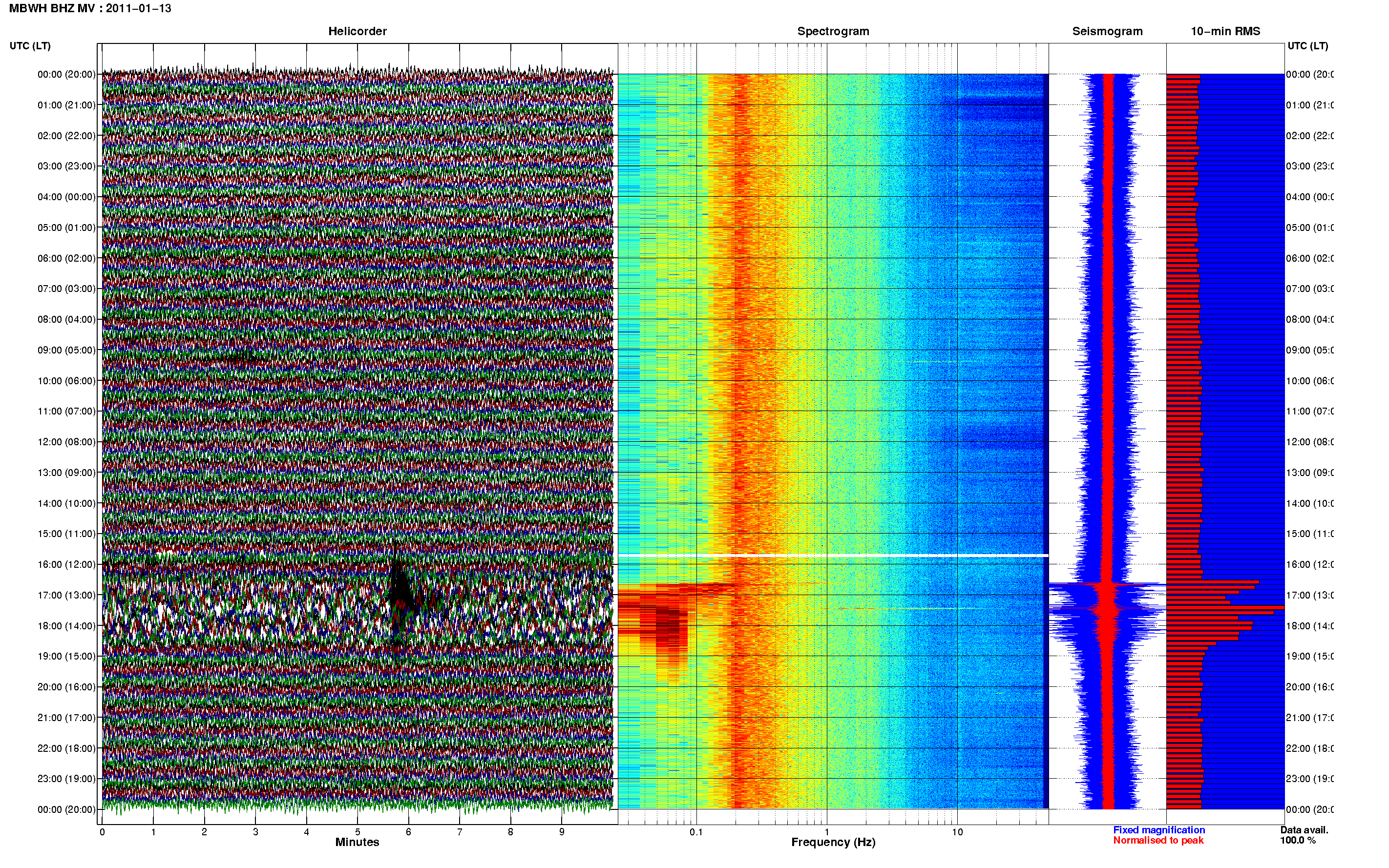Click the Frequency (Hz) axis label

(x=833, y=843)
